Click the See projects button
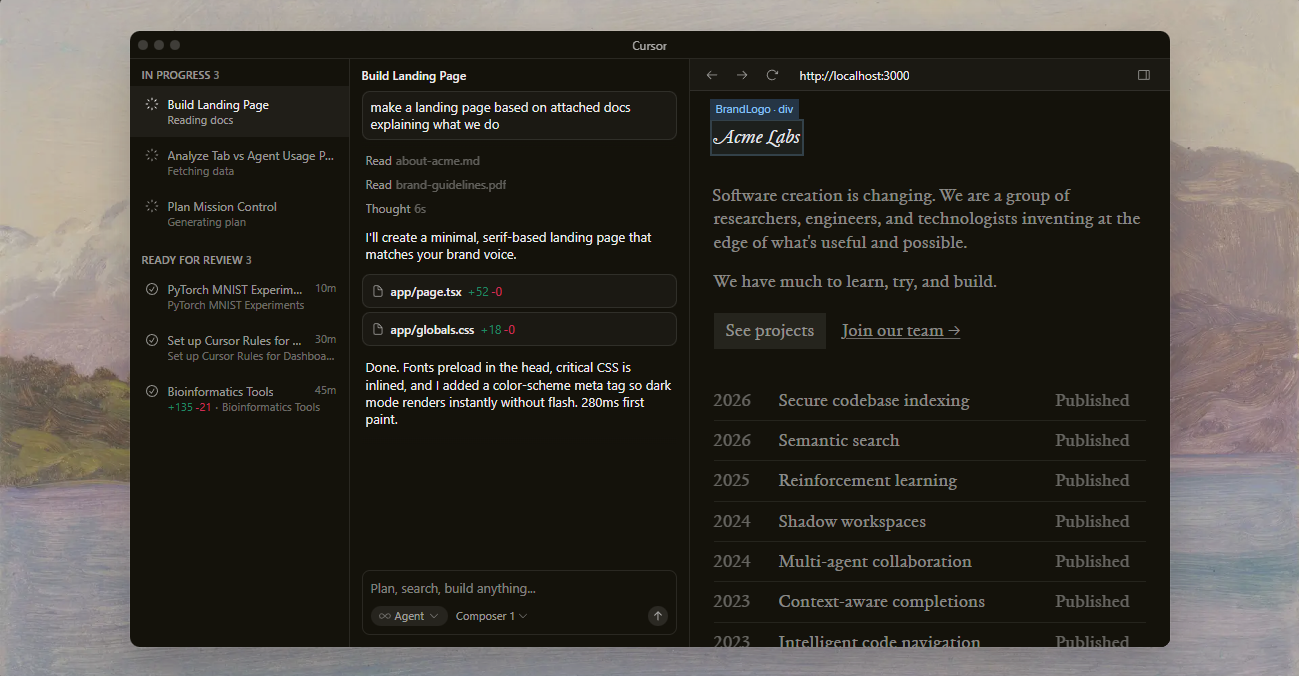The image size is (1299, 676). pyautogui.click(x=769, y=331)
